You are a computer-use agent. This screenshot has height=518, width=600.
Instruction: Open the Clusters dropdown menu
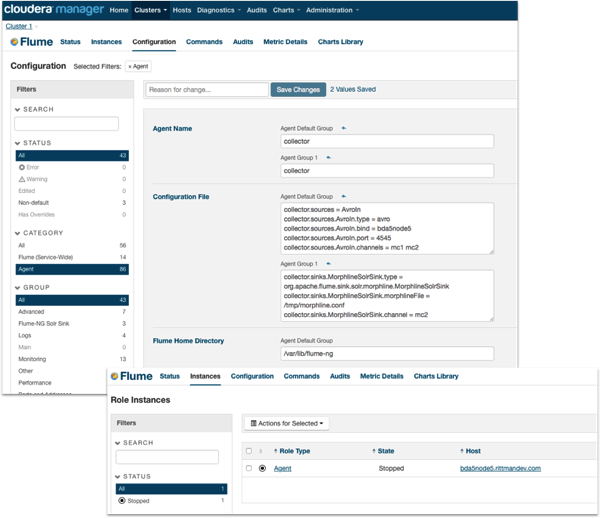click(x=150, y=10)
